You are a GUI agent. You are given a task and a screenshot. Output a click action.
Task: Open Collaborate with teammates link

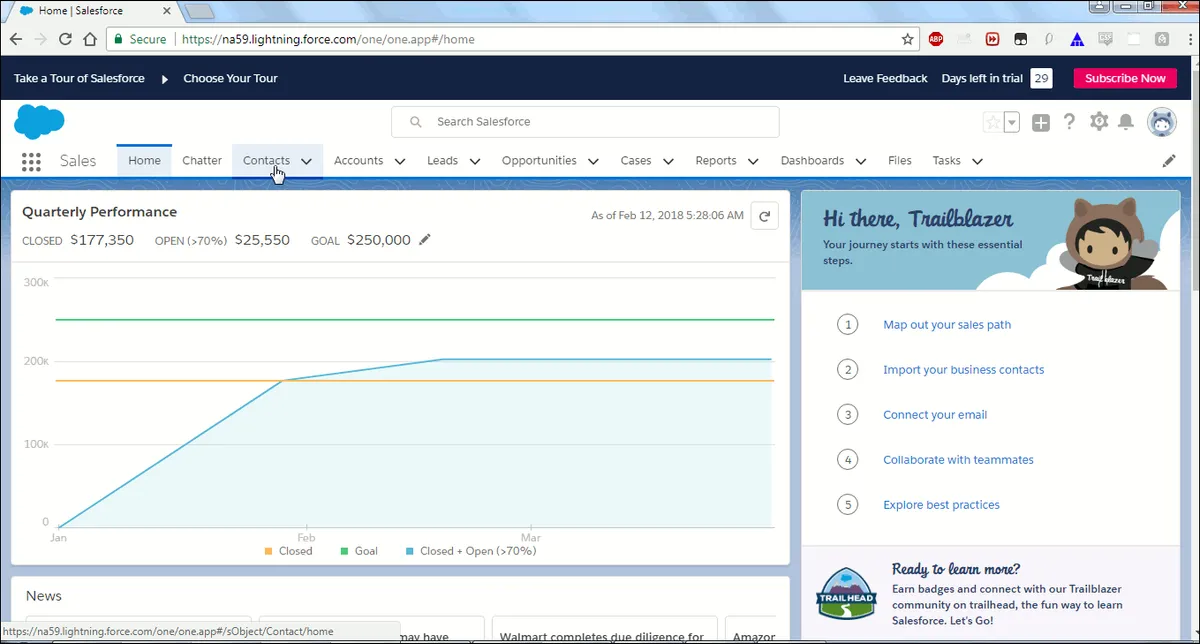tap(958, 460)
